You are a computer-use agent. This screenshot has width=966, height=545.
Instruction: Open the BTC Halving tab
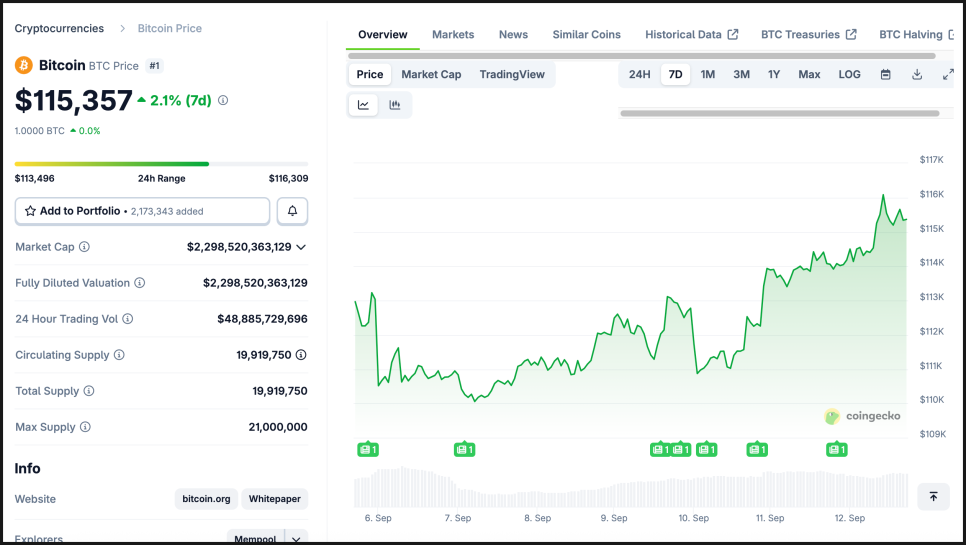pos(916,34)
